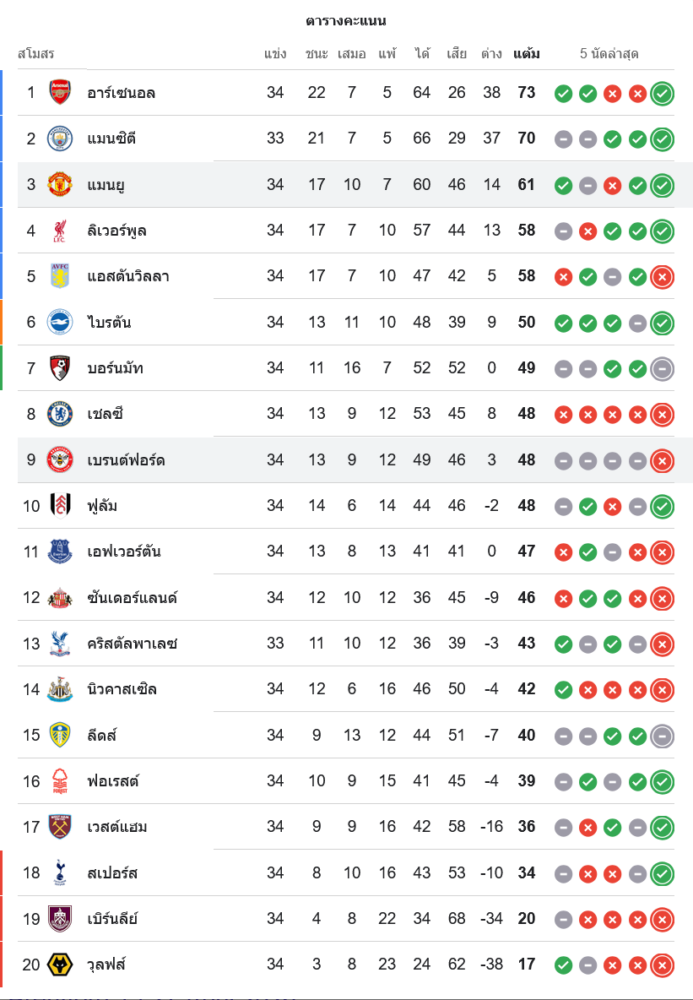The image size is (693, 1000).
Task: Open the ไบรตัน team link
Action: click(x=109, y=323)
